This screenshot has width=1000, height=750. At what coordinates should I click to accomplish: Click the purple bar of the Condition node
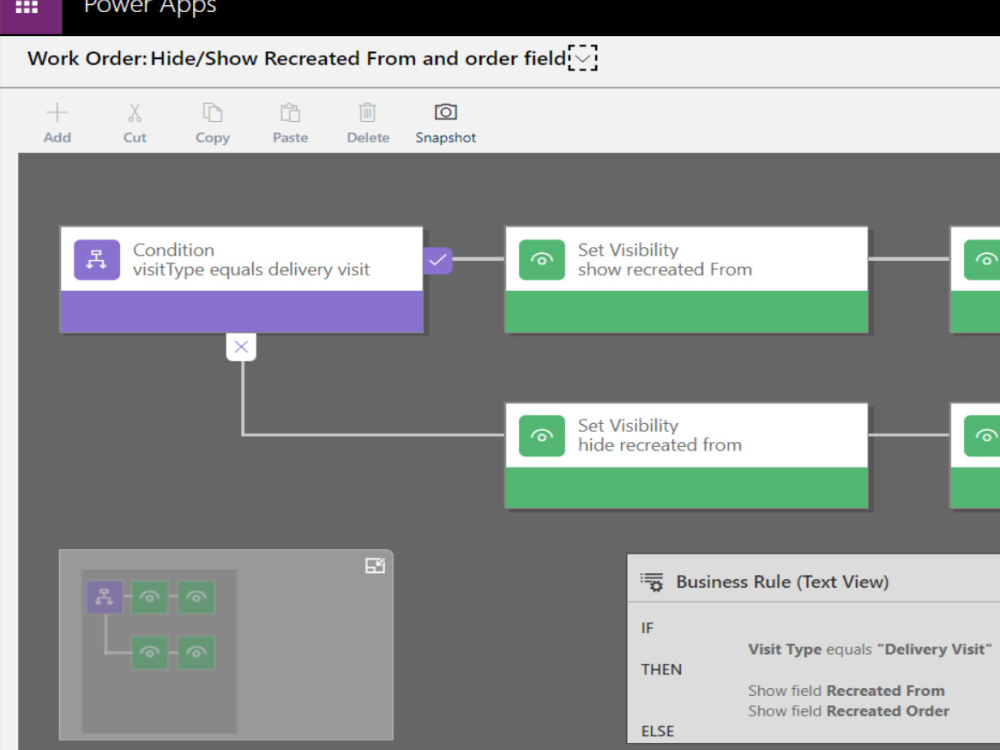242,312
